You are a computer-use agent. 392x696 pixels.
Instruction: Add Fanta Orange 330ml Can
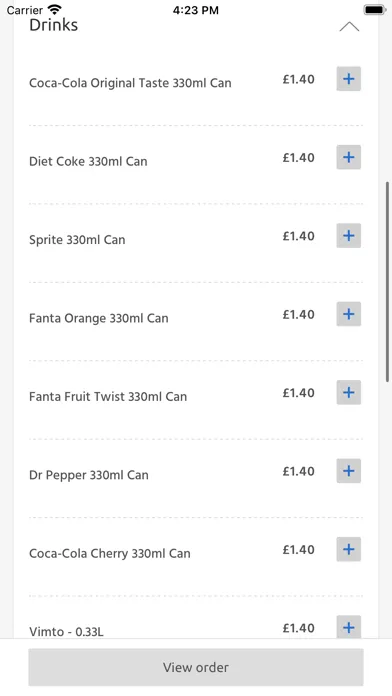point(348,314)
